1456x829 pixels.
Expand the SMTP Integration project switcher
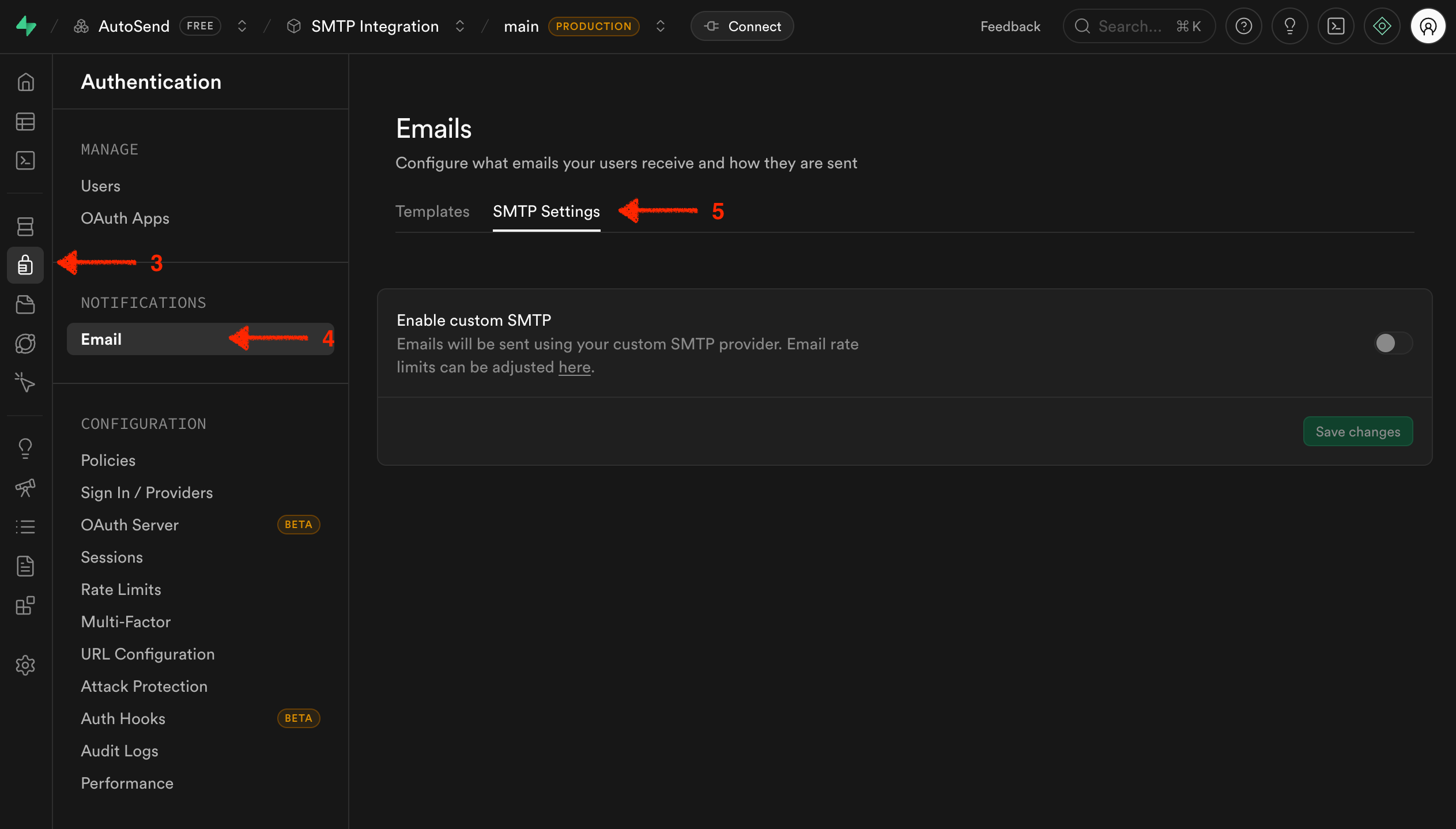(459, 27)
